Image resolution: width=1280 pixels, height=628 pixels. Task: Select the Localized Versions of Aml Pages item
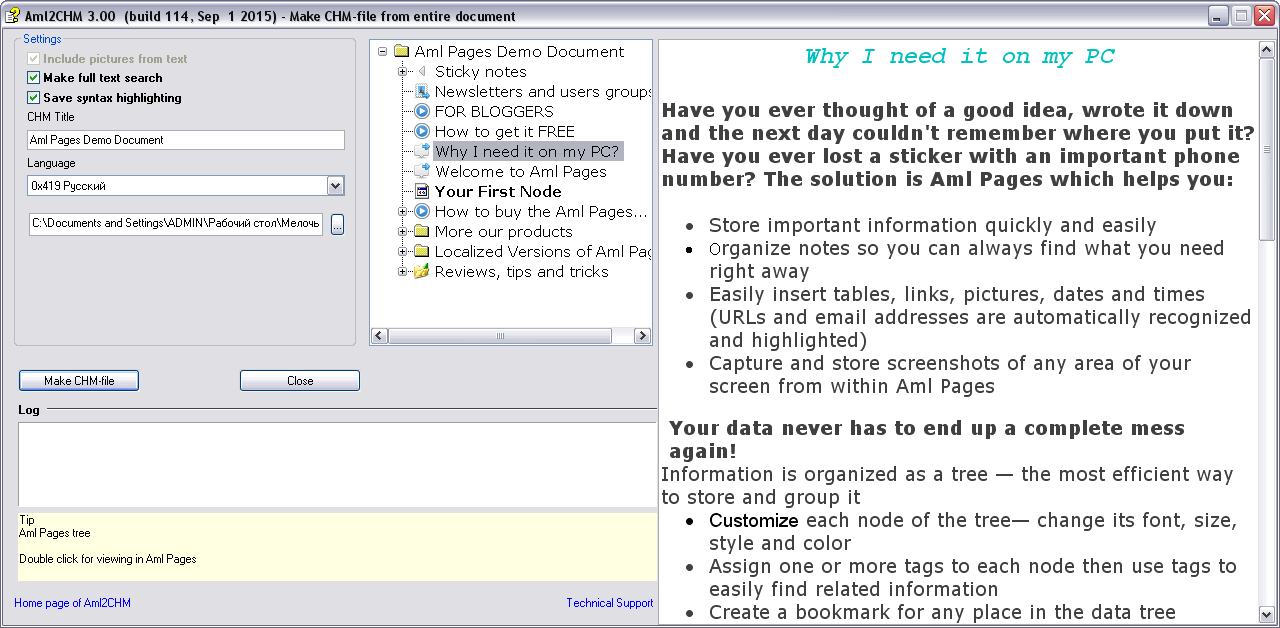tap(543, 252)
